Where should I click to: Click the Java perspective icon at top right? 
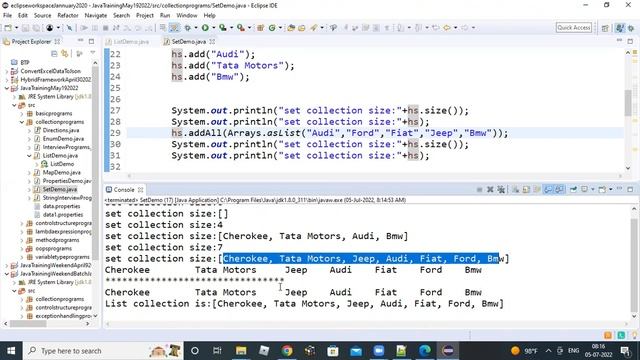(x=620, y=28)
